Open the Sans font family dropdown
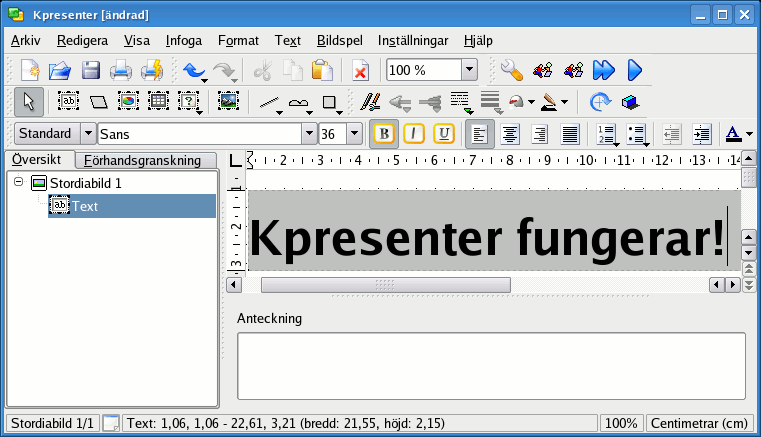 click(x=309, y=134)
